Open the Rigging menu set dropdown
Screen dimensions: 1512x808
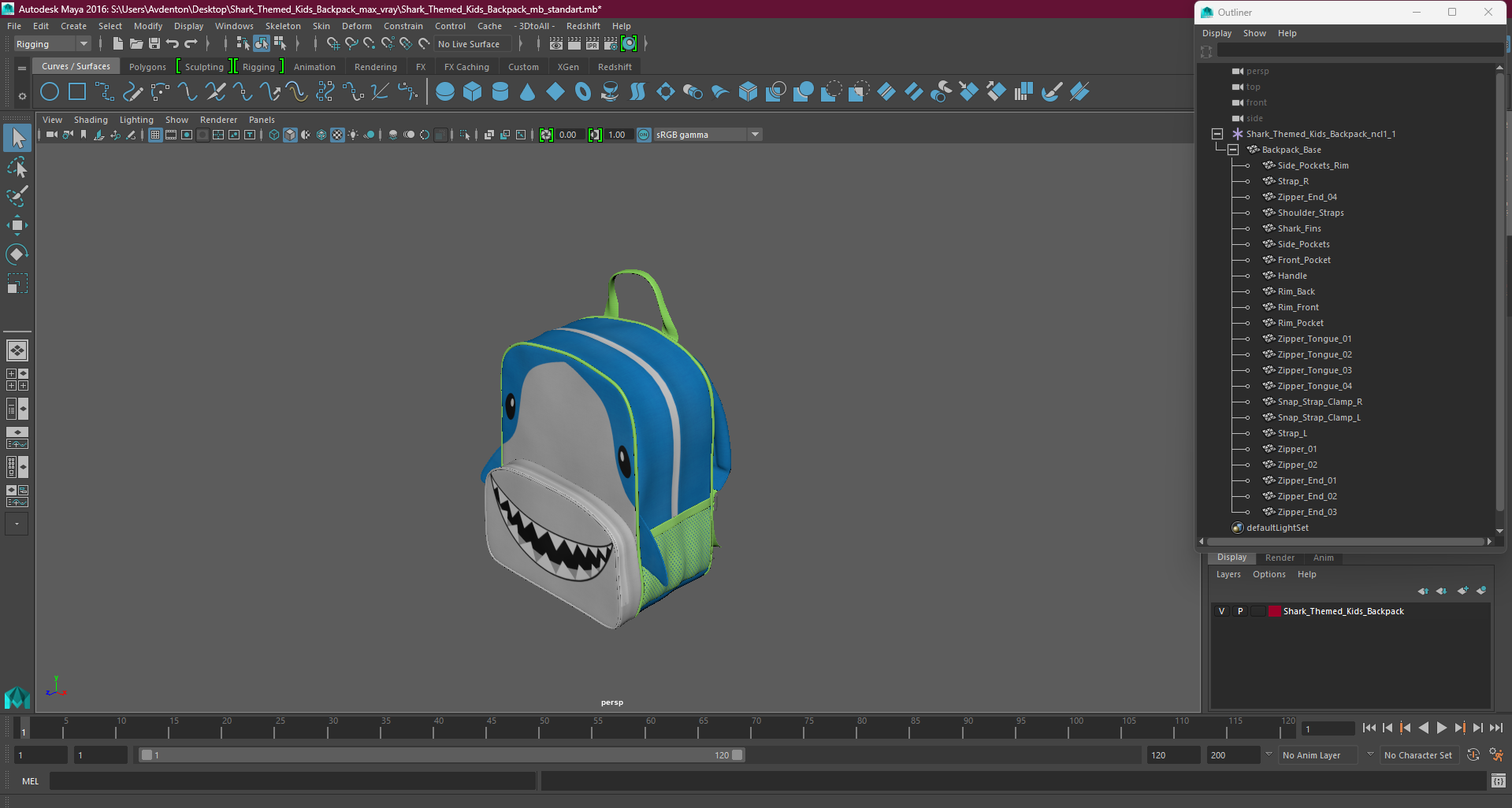tap(52, 44)
